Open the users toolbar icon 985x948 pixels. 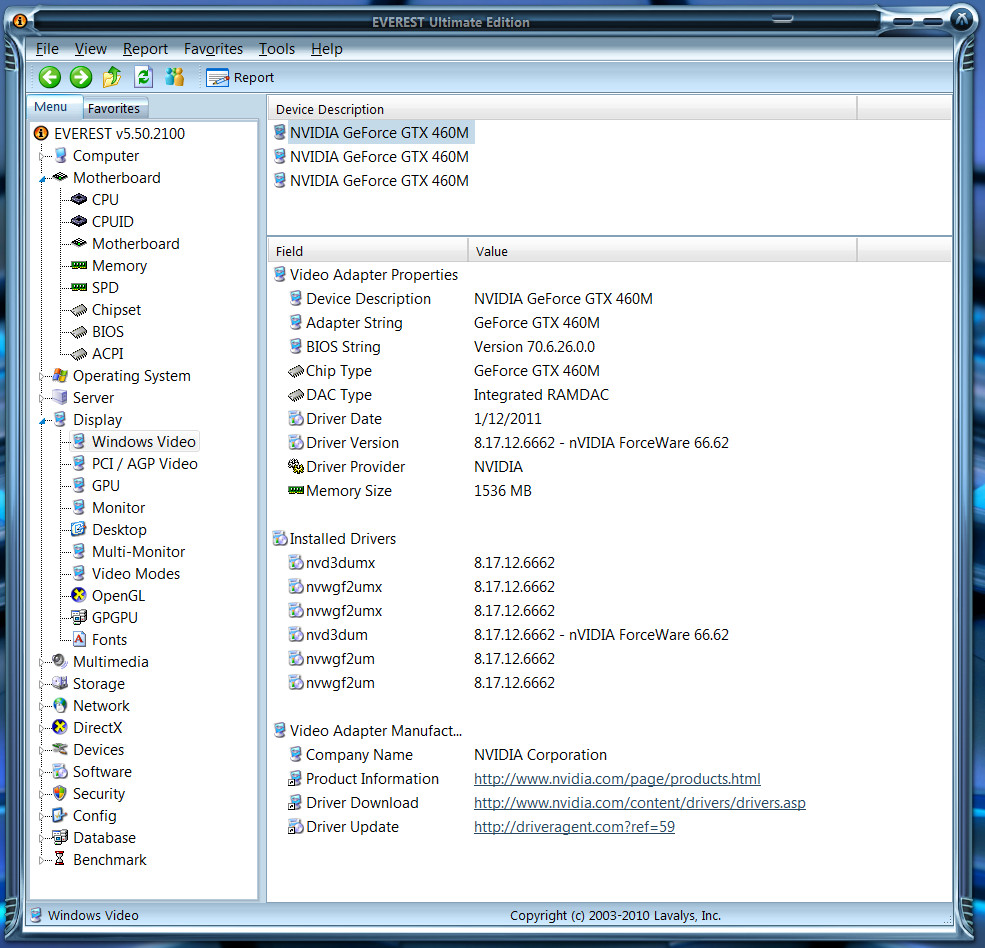[175, 77]
